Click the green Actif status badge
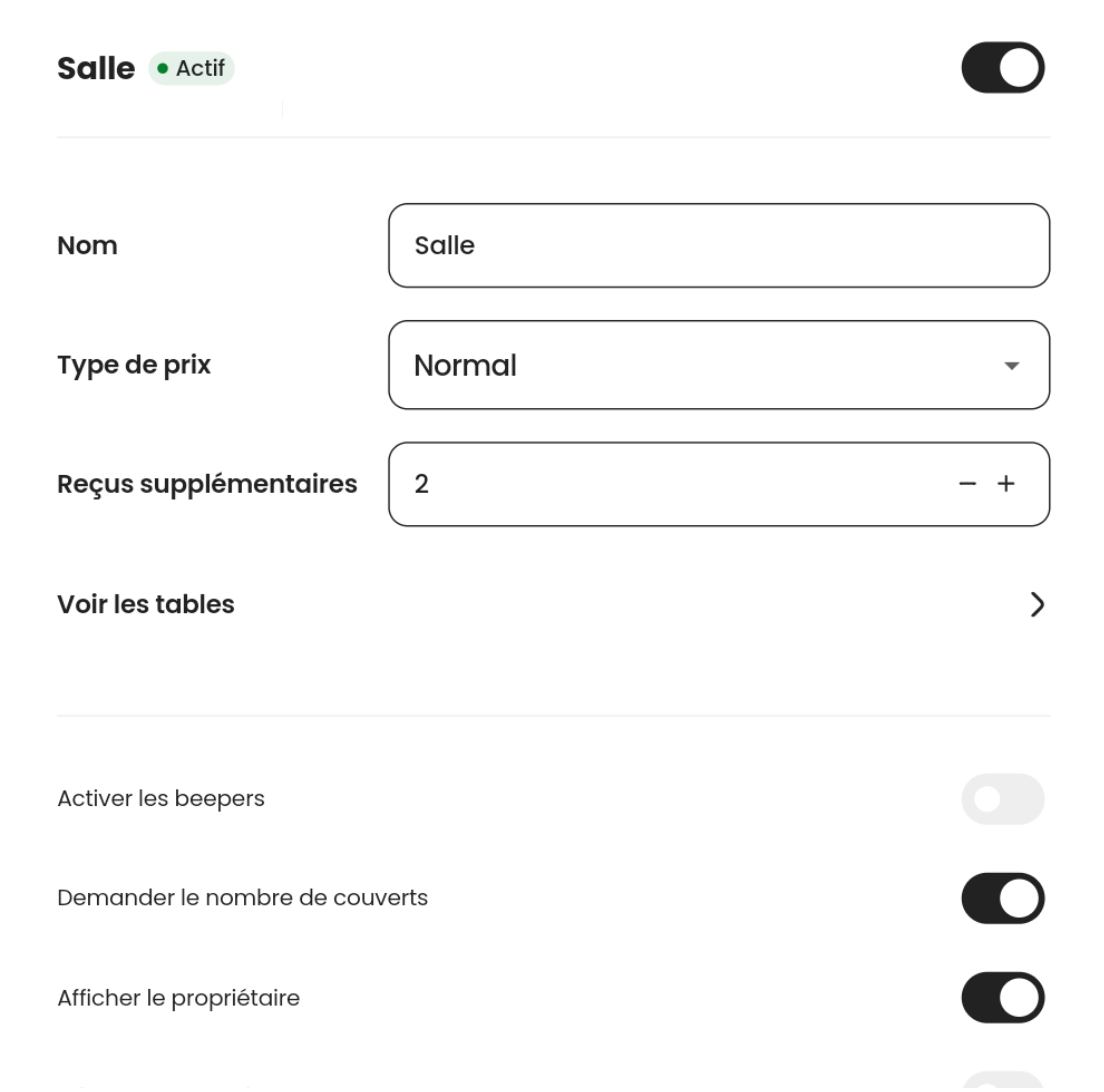The width and height of the screenshot is (1104, 1092). tap(191, 69)
